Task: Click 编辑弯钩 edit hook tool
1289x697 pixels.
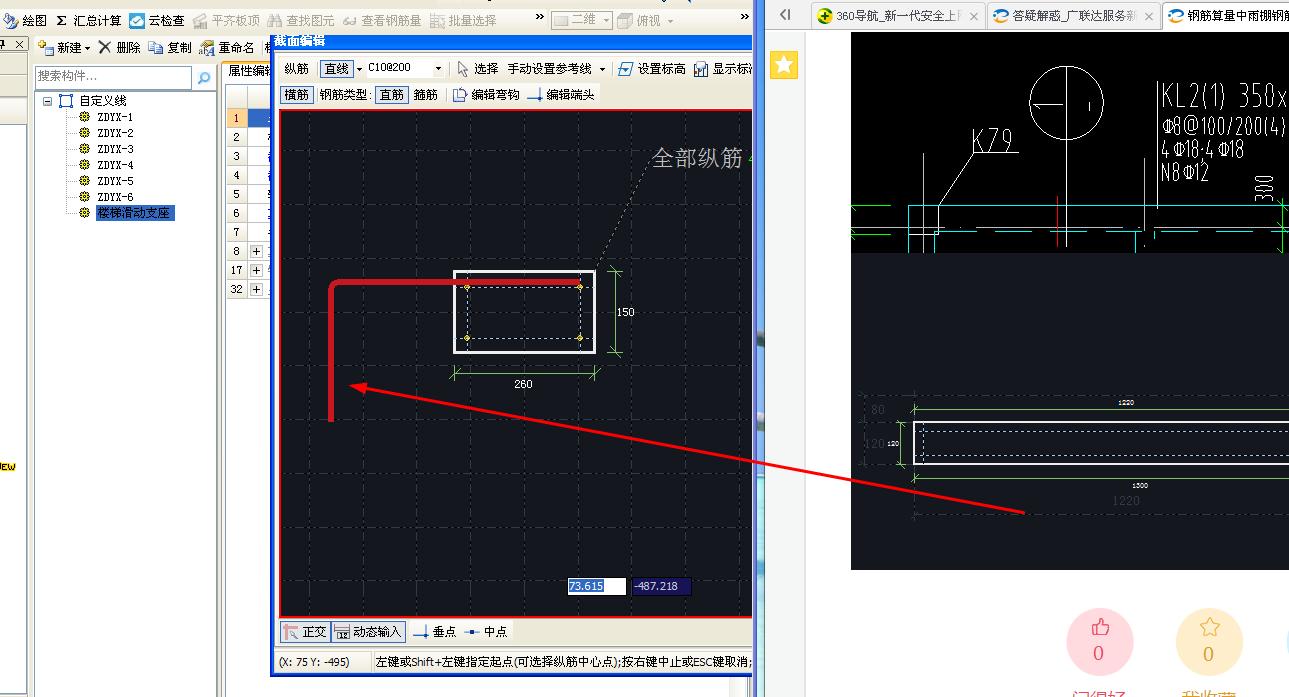Action: pyautogui.click(x=485, y=95)
